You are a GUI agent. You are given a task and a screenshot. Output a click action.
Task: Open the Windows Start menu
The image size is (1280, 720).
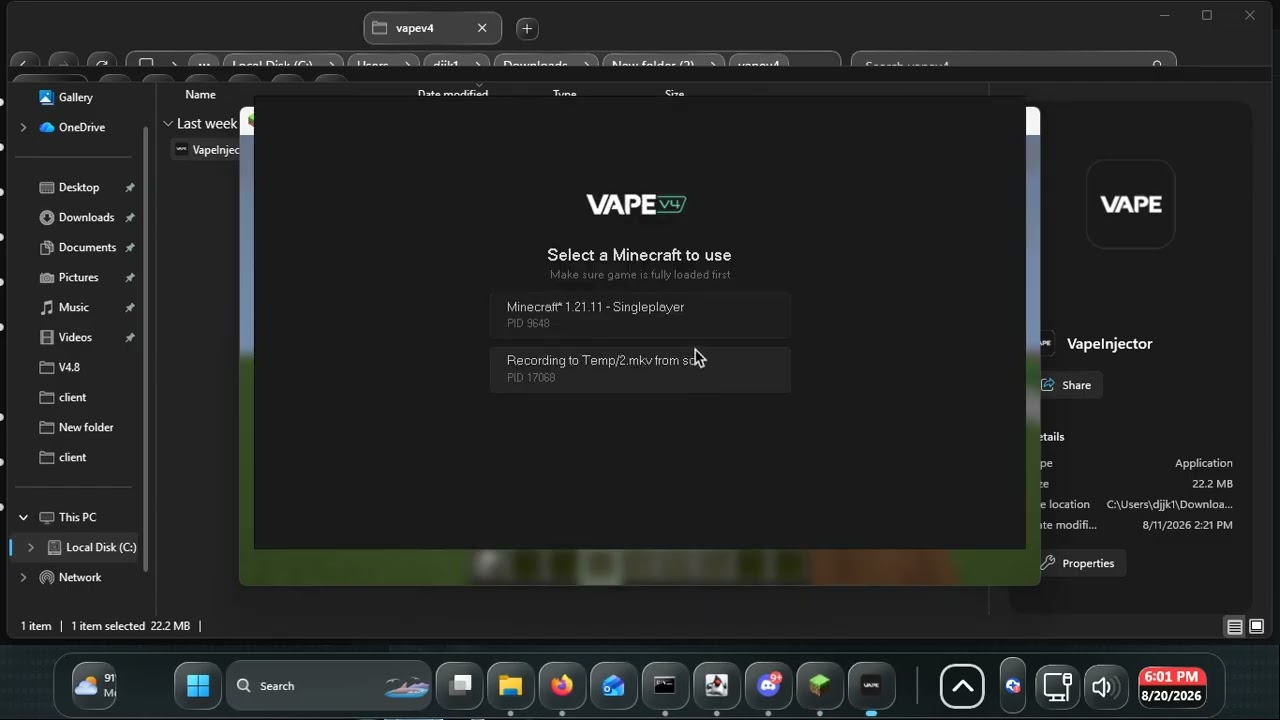(x=198, y=686)
